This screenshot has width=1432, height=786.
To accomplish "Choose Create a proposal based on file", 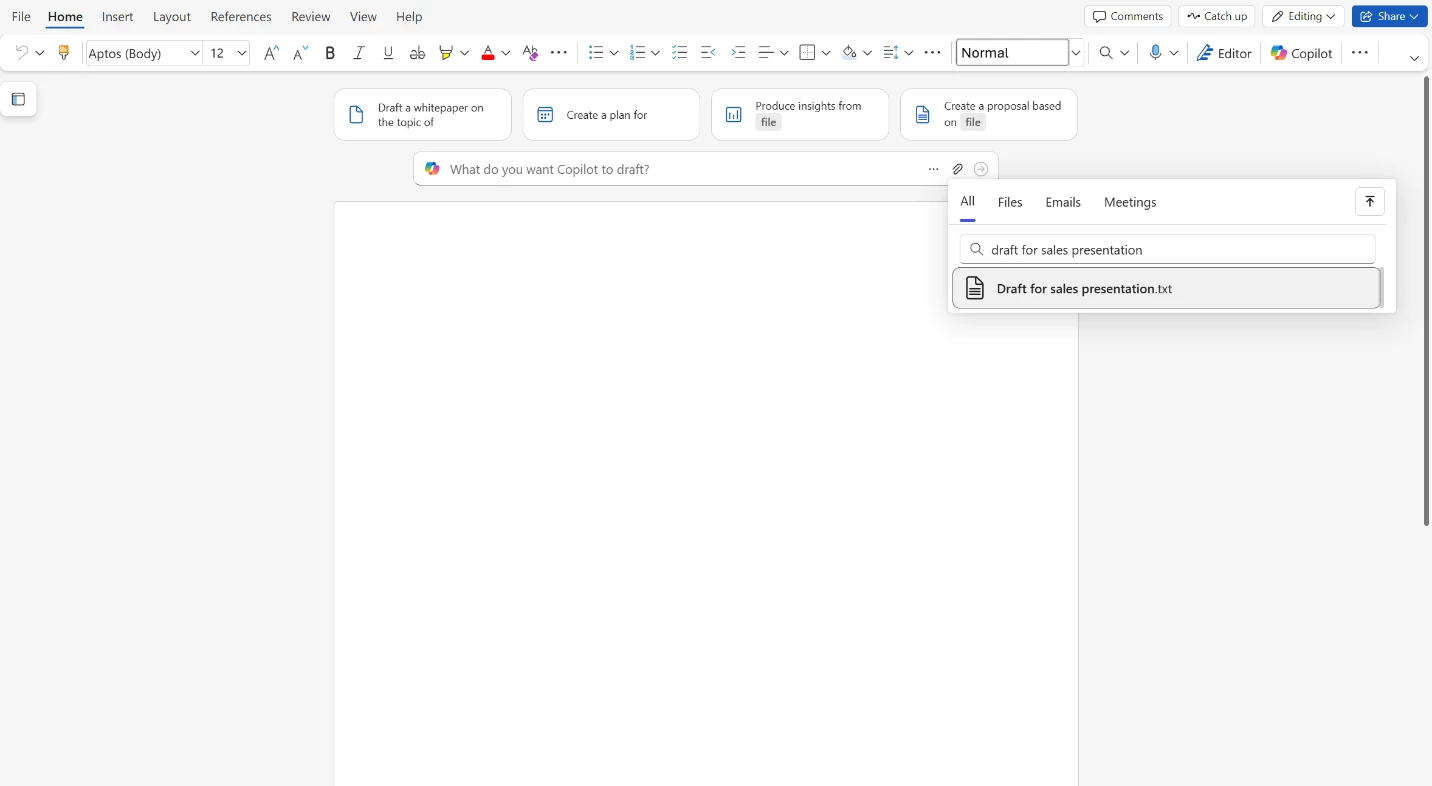I will pos(989,115).
